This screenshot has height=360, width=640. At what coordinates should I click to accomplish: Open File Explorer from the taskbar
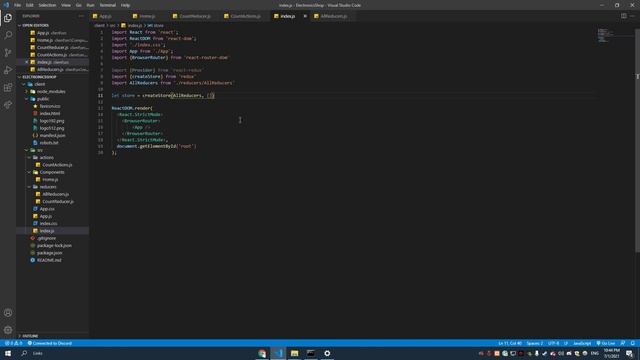pyautogui.click(x=294, y=353)
